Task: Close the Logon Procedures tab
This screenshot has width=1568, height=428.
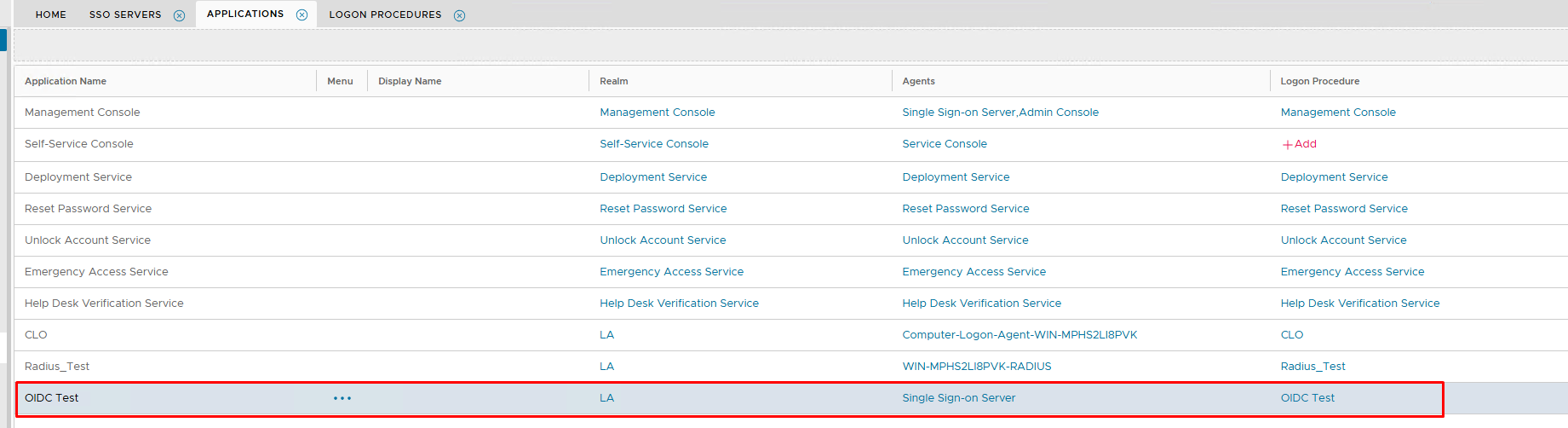Action: click(x=459, y=15)
